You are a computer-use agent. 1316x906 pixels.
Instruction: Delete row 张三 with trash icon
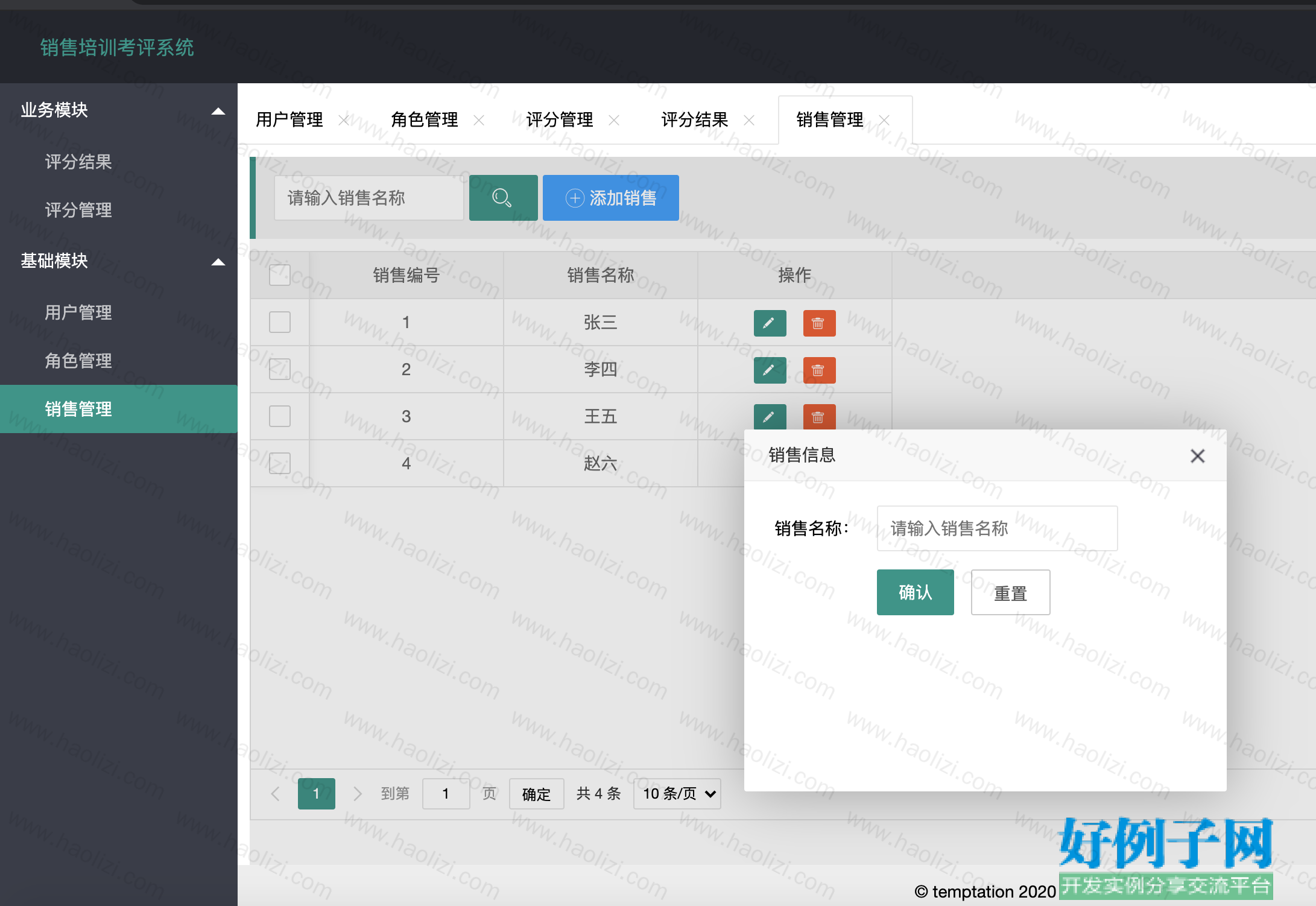click(x=819, y=323)
